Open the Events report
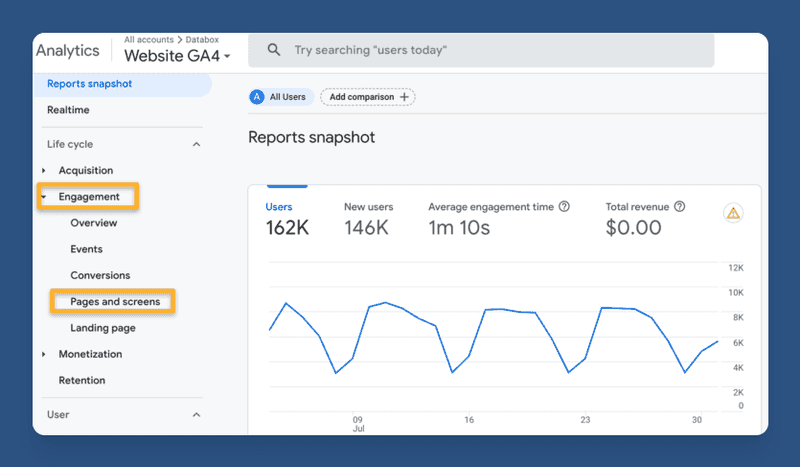Viewport: 800px width, 467px height. (x=87, y=249)
